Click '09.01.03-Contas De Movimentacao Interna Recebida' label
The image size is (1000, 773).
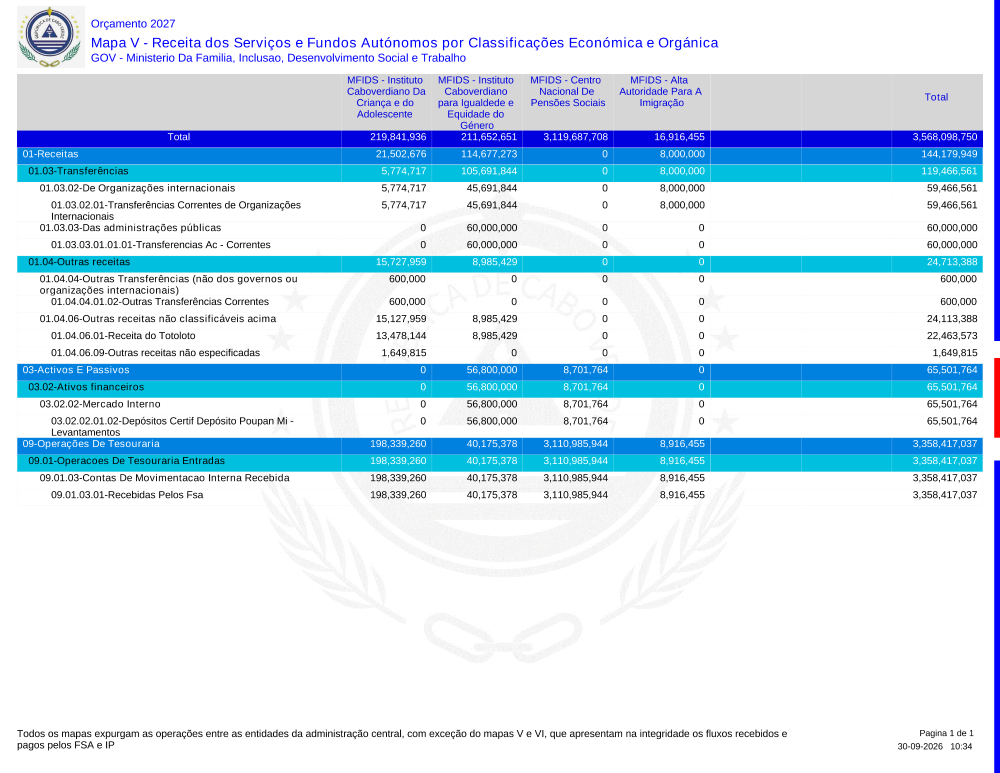pos(165,478)
